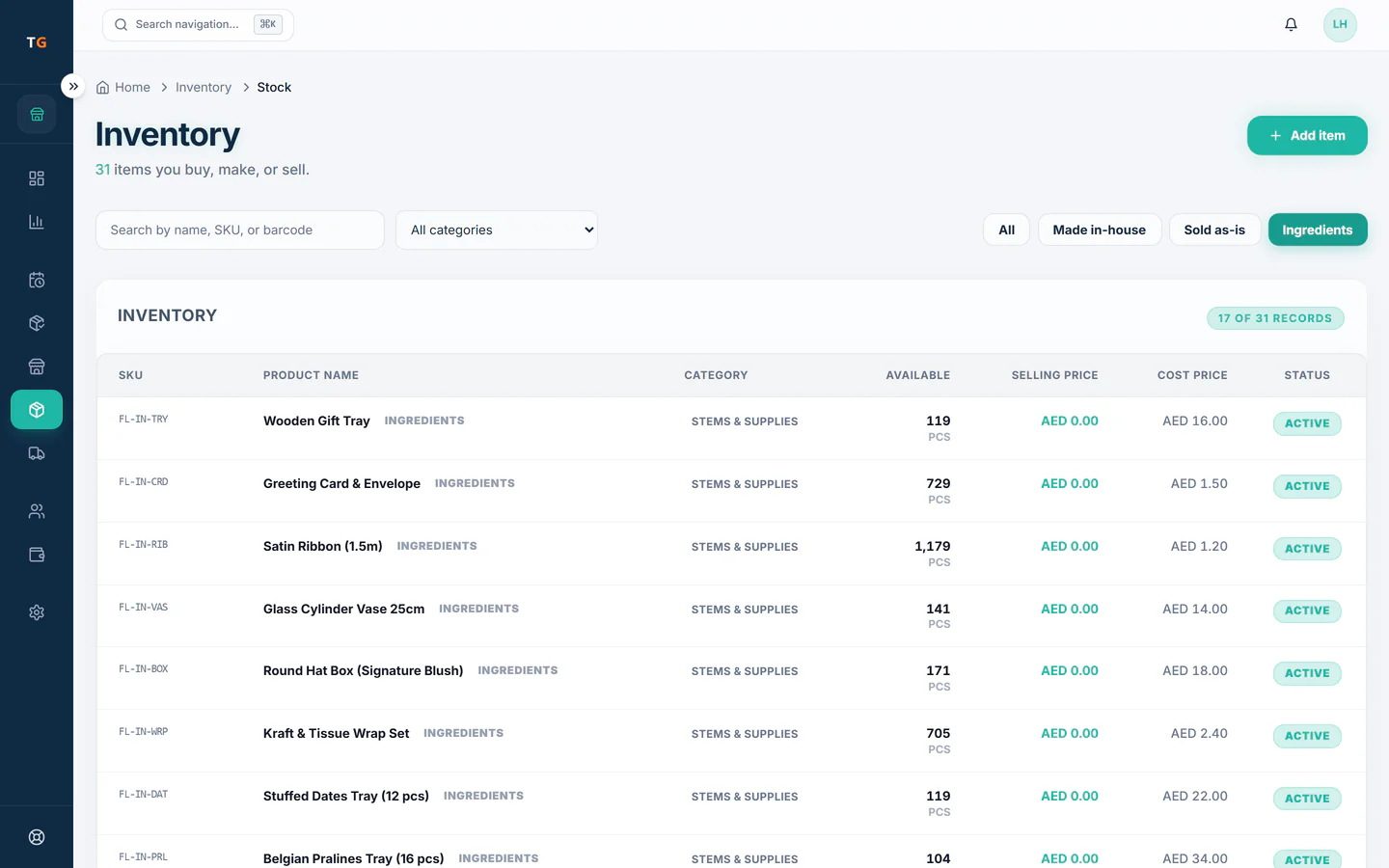Open the people icon in the sidebar
This screenshot has width=1389, height=868.
click(x=37, y=511)
